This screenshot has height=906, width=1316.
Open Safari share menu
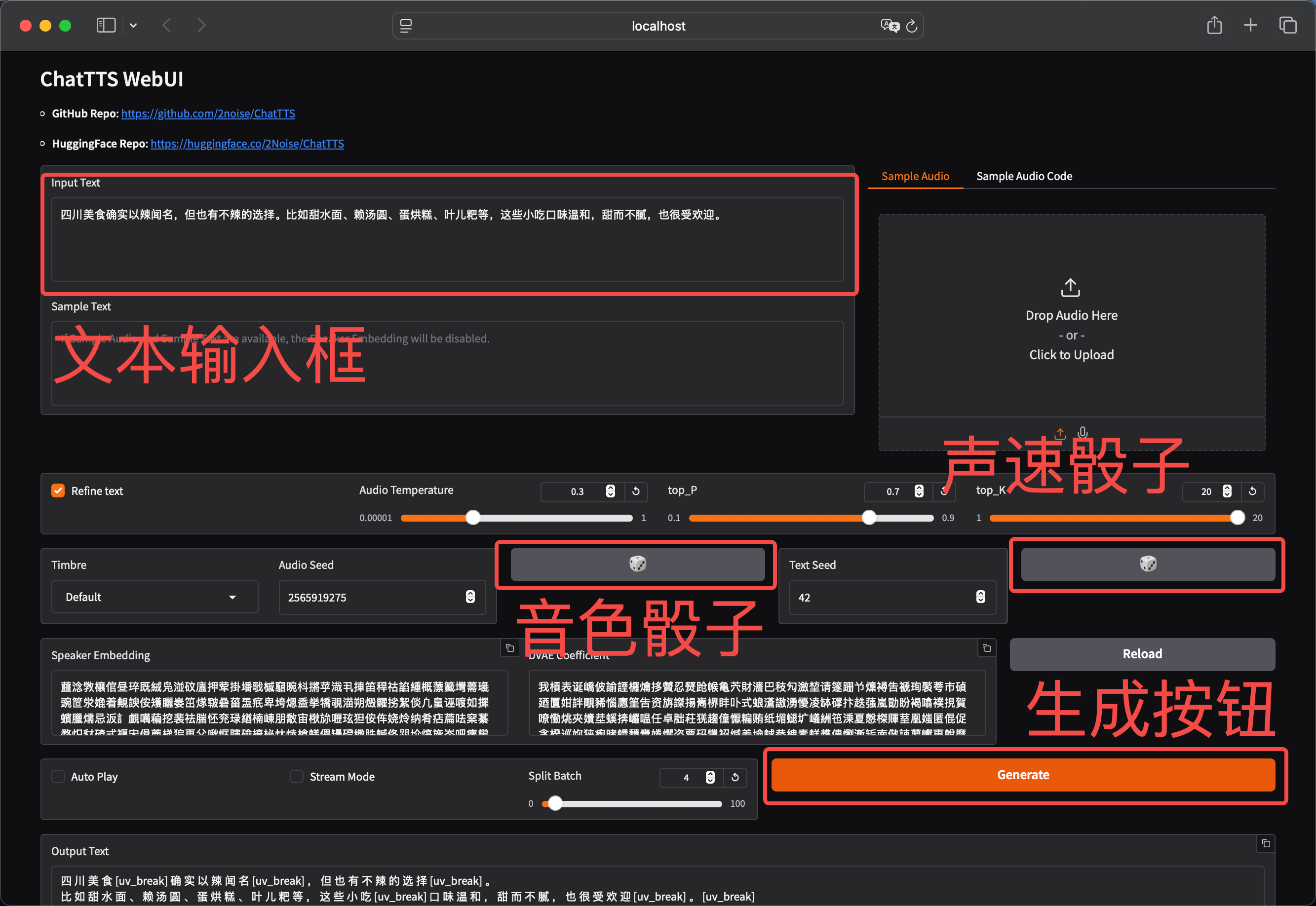tap(1214, 25)
